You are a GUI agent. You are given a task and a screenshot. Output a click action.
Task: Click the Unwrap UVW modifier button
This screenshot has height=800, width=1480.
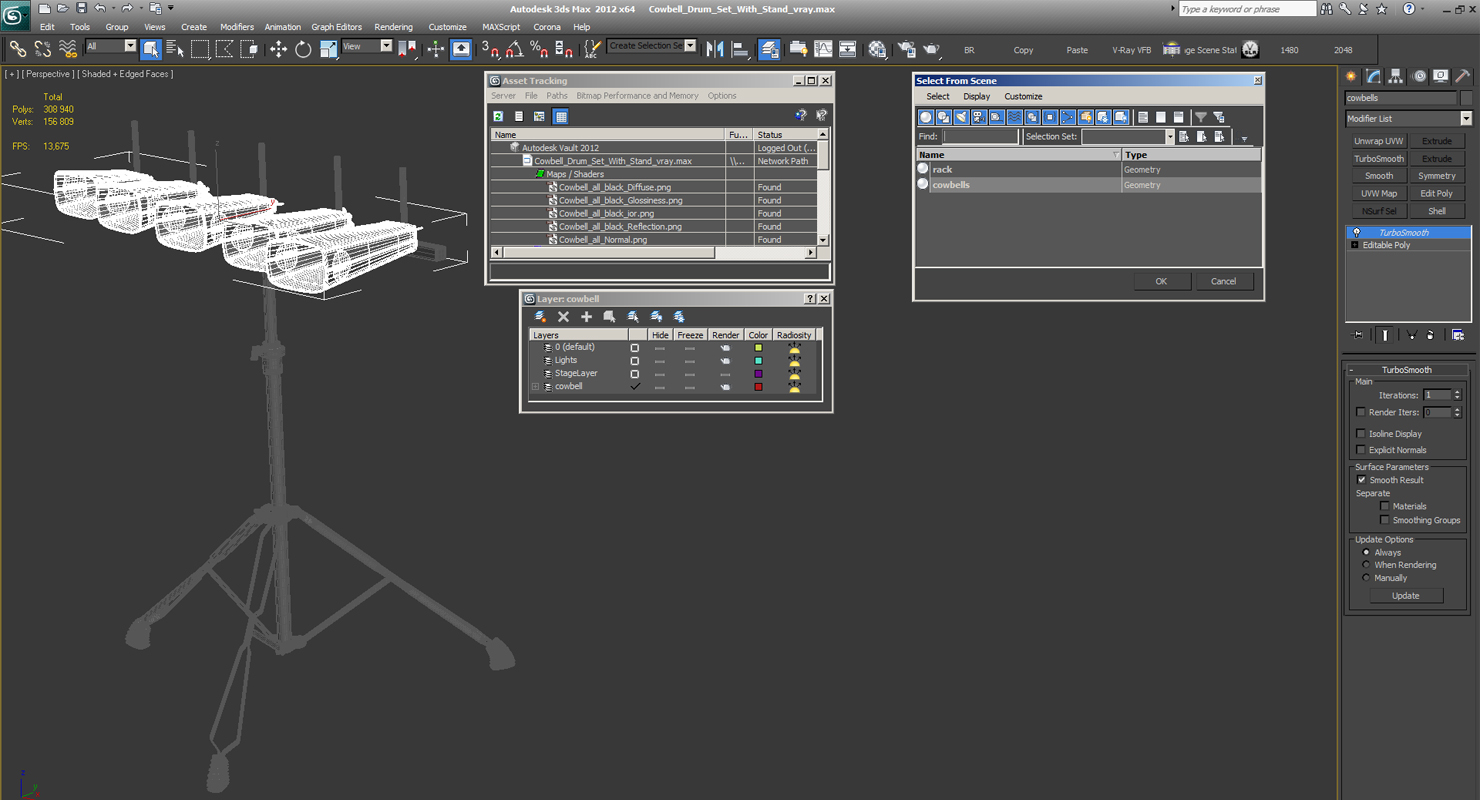1379,141
